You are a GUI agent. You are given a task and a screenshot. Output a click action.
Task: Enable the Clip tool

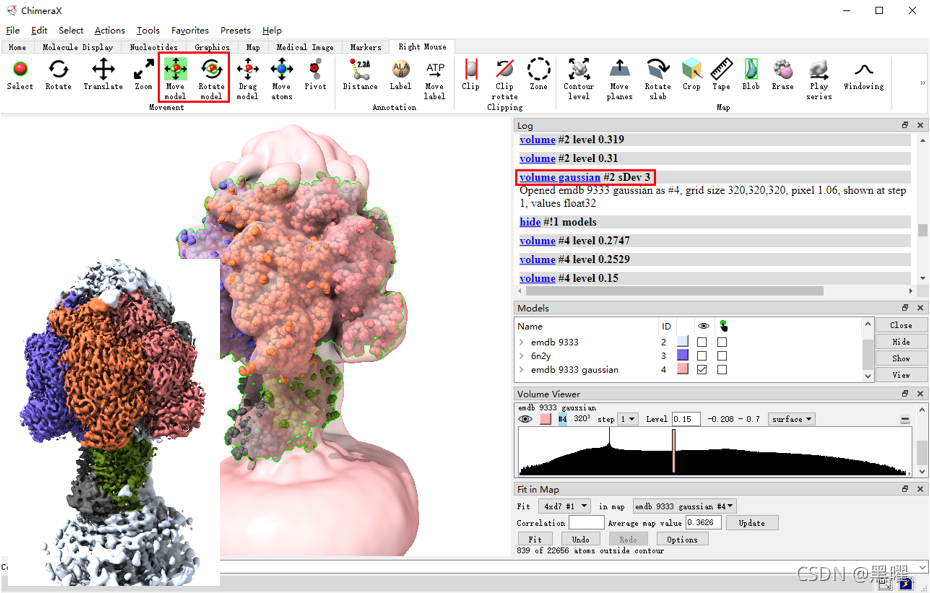coord(471,75)
